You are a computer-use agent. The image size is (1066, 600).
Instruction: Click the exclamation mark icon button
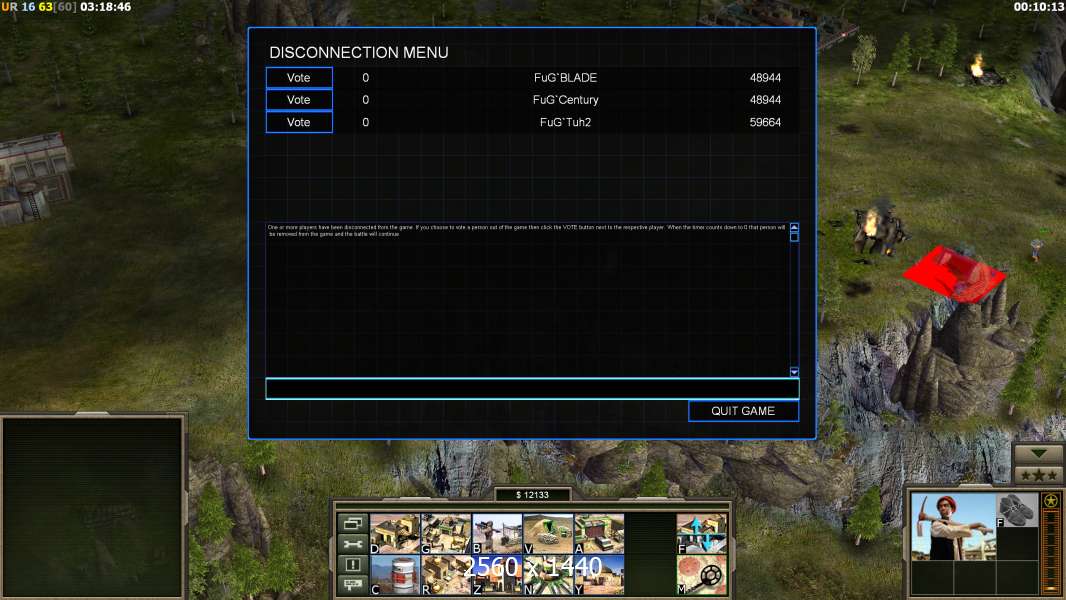(x=352, y=564)
